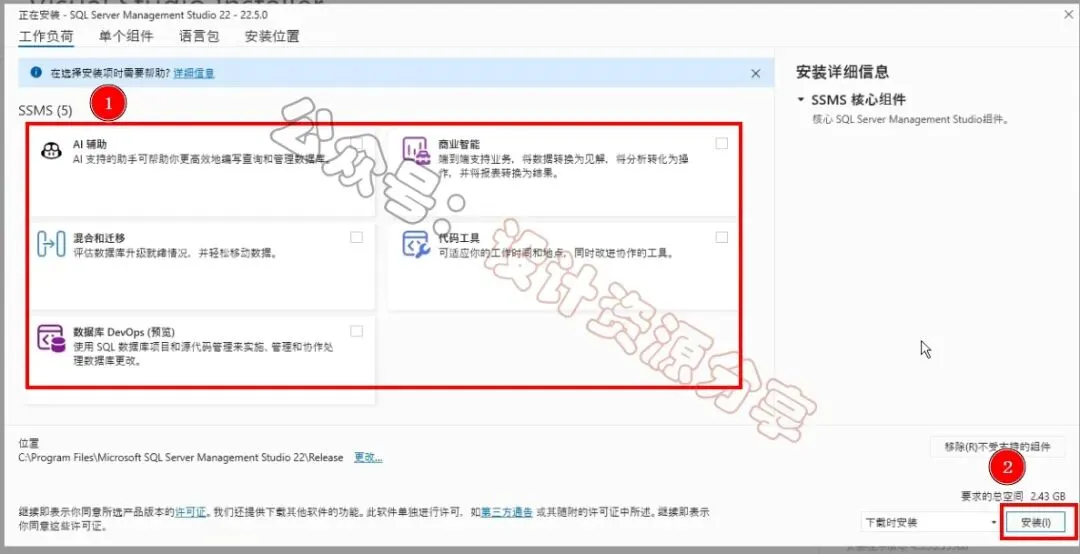Click the install path C:\Program Files text
This screenshot has height=554, width=1080.
click(x=180, y=458)
